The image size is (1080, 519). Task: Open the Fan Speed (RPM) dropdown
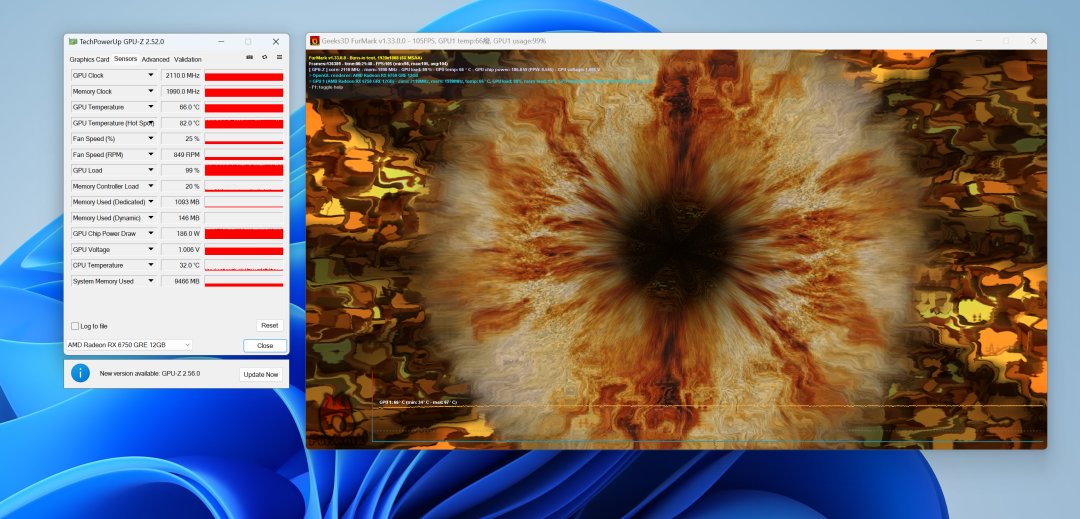pos(150,154)
